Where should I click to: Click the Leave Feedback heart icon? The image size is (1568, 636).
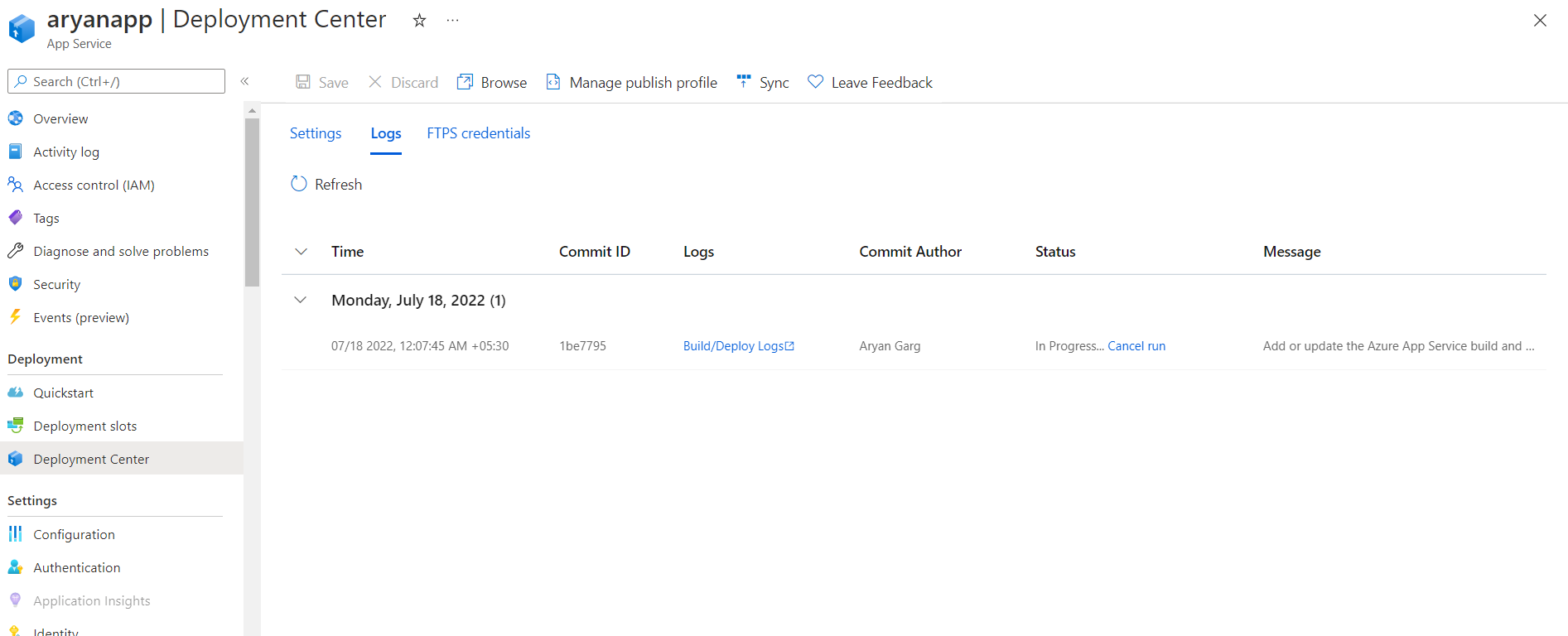point(816,82)
